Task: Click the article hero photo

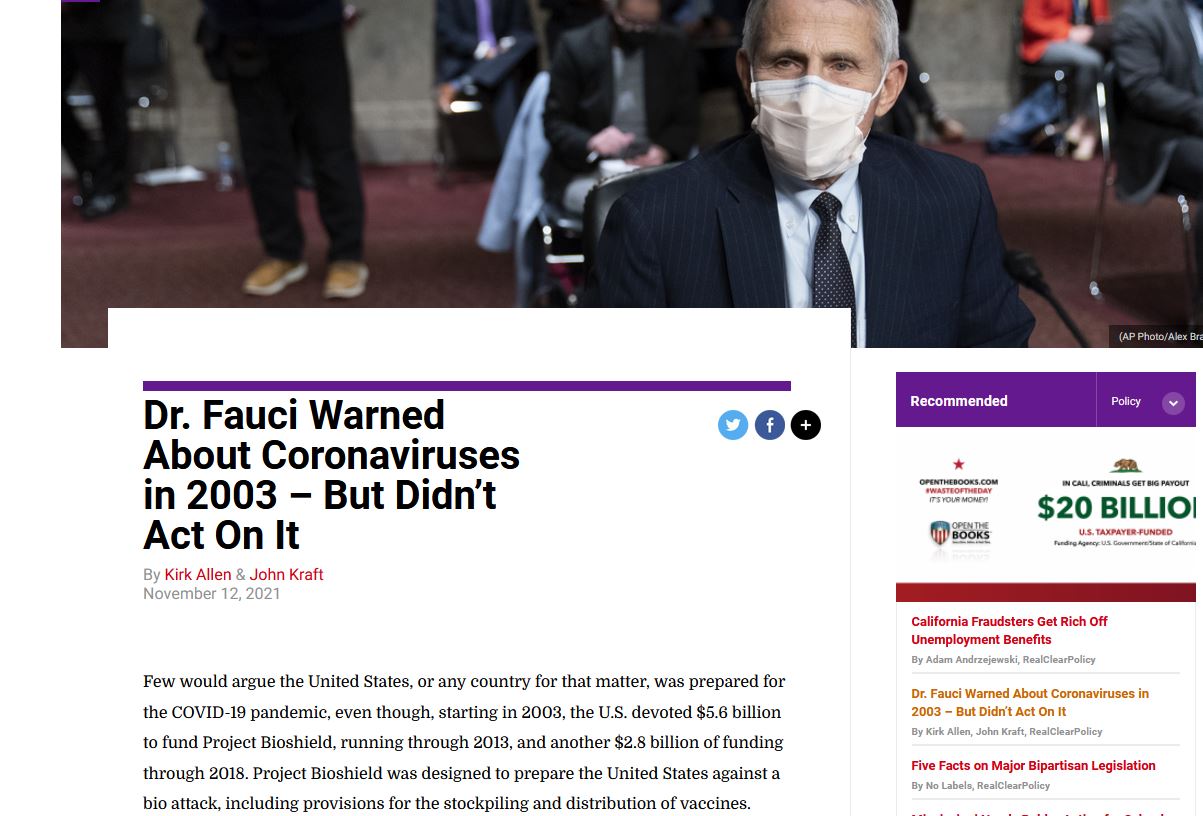Action: (632, 160)
